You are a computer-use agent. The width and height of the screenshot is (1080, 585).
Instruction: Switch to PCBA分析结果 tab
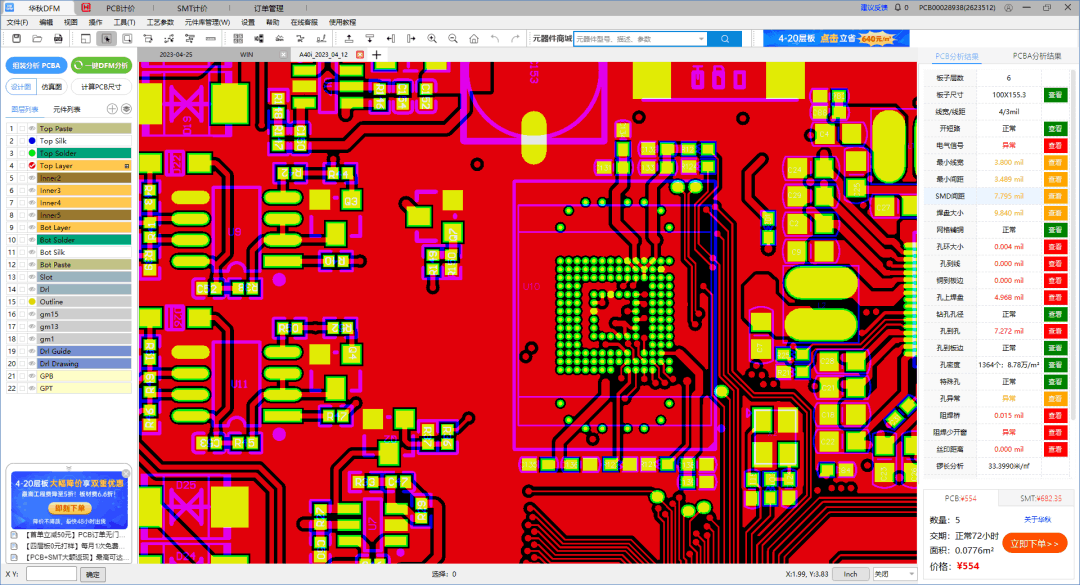(x=1037, y=56)
